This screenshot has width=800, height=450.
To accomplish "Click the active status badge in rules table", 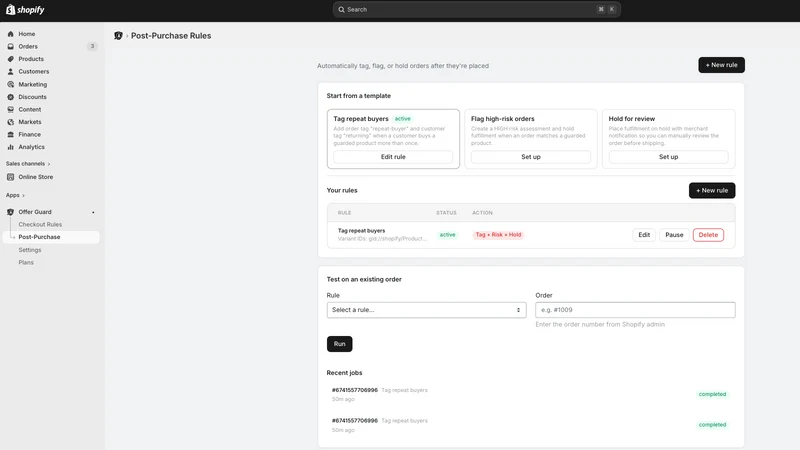I will click(447, 235).
